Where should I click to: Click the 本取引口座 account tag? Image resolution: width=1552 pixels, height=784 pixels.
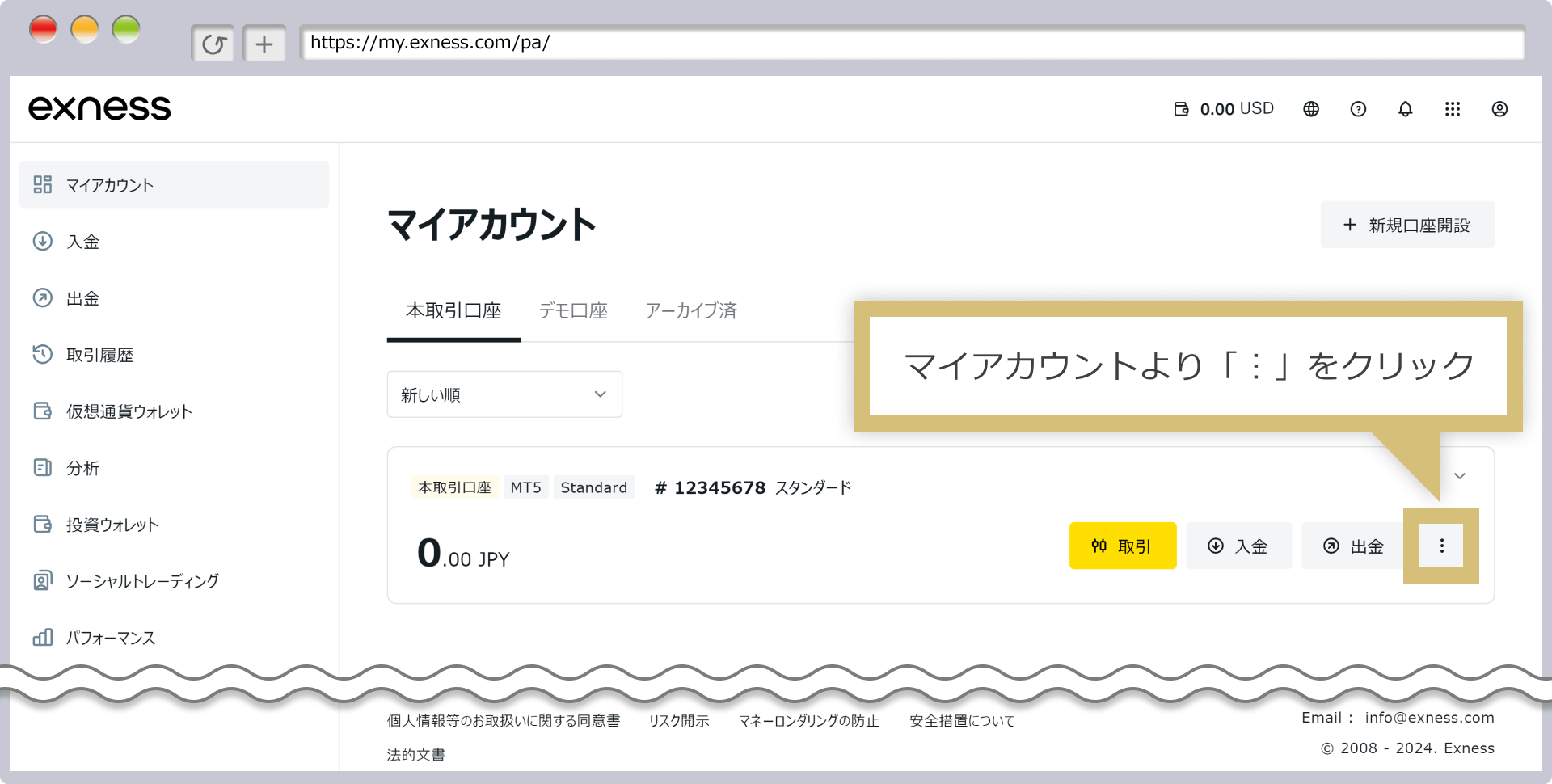click(x=454, y=487)
